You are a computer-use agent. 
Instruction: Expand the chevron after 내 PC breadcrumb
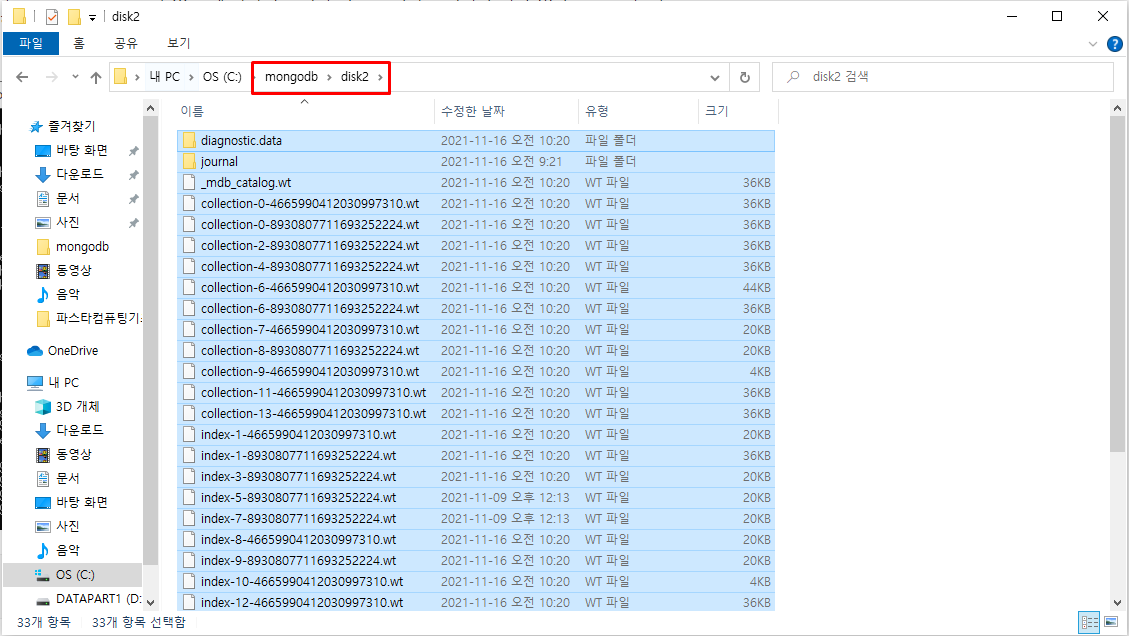tap(192, 77)
